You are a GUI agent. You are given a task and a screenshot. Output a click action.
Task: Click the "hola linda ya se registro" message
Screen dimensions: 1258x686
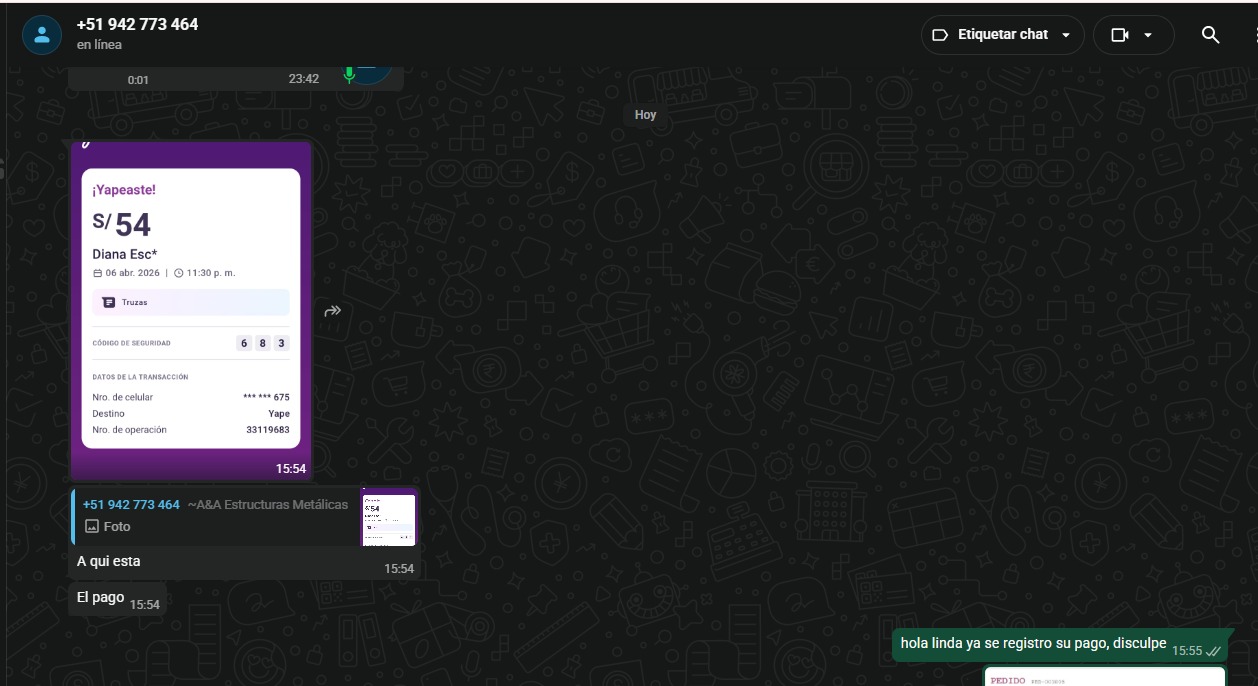click(1033, 644)
